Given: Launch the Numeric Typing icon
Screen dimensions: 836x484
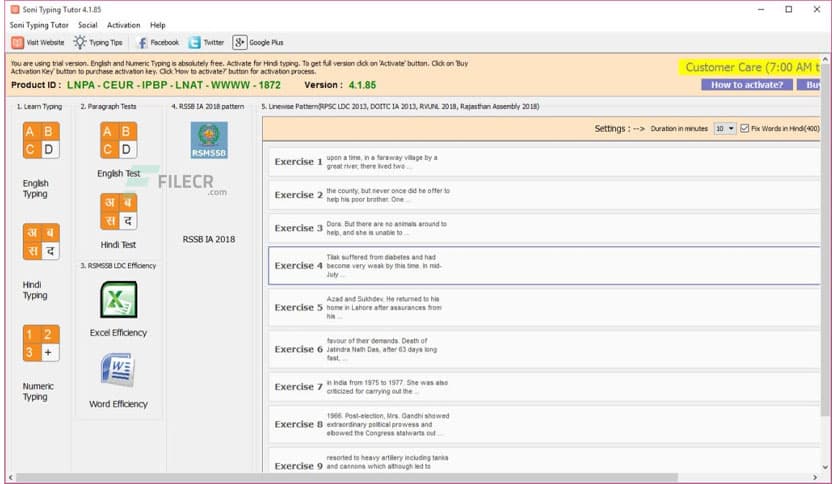Looking at the screenshot, I should (41, 343).
